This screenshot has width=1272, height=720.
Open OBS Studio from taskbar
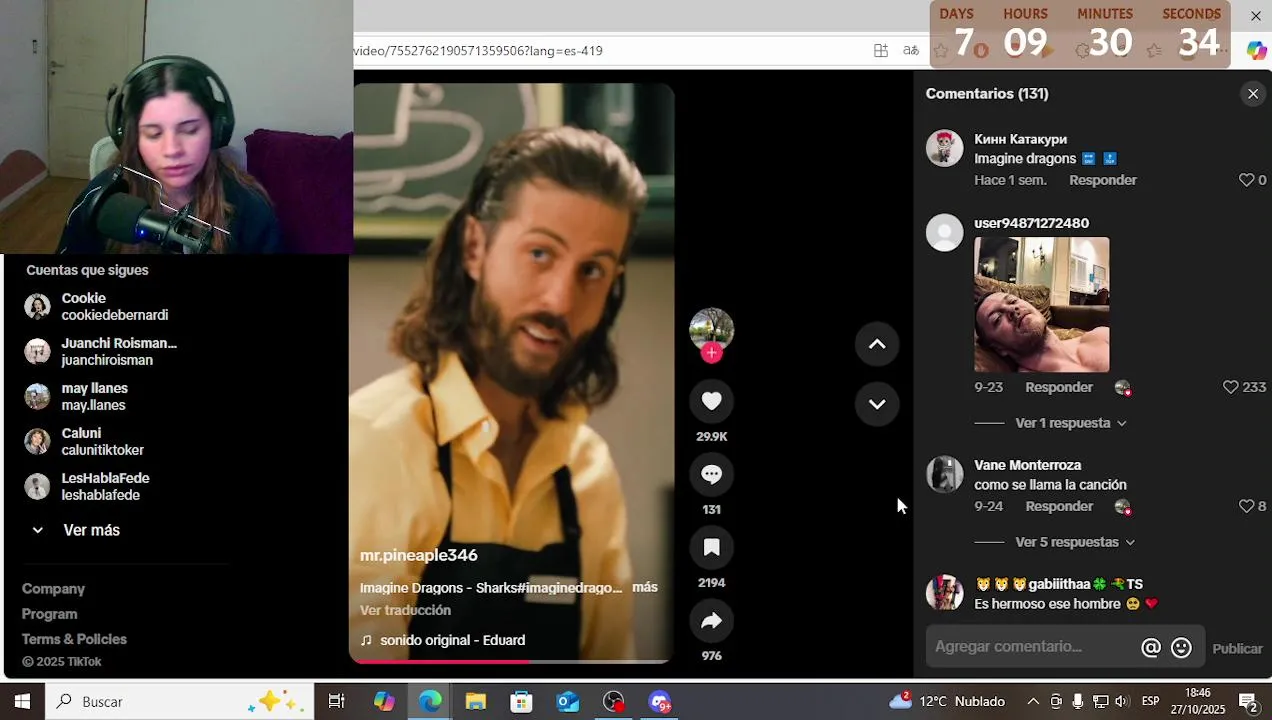point(614,702)
